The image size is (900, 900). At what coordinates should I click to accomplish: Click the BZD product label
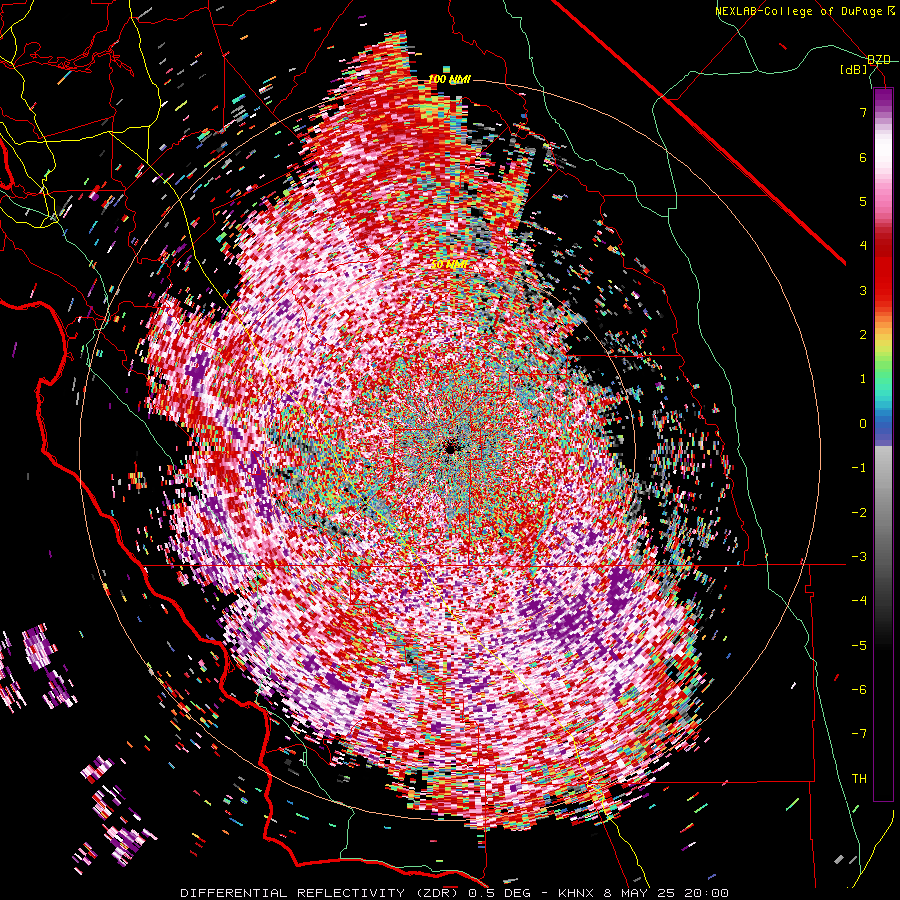[879, 60]
